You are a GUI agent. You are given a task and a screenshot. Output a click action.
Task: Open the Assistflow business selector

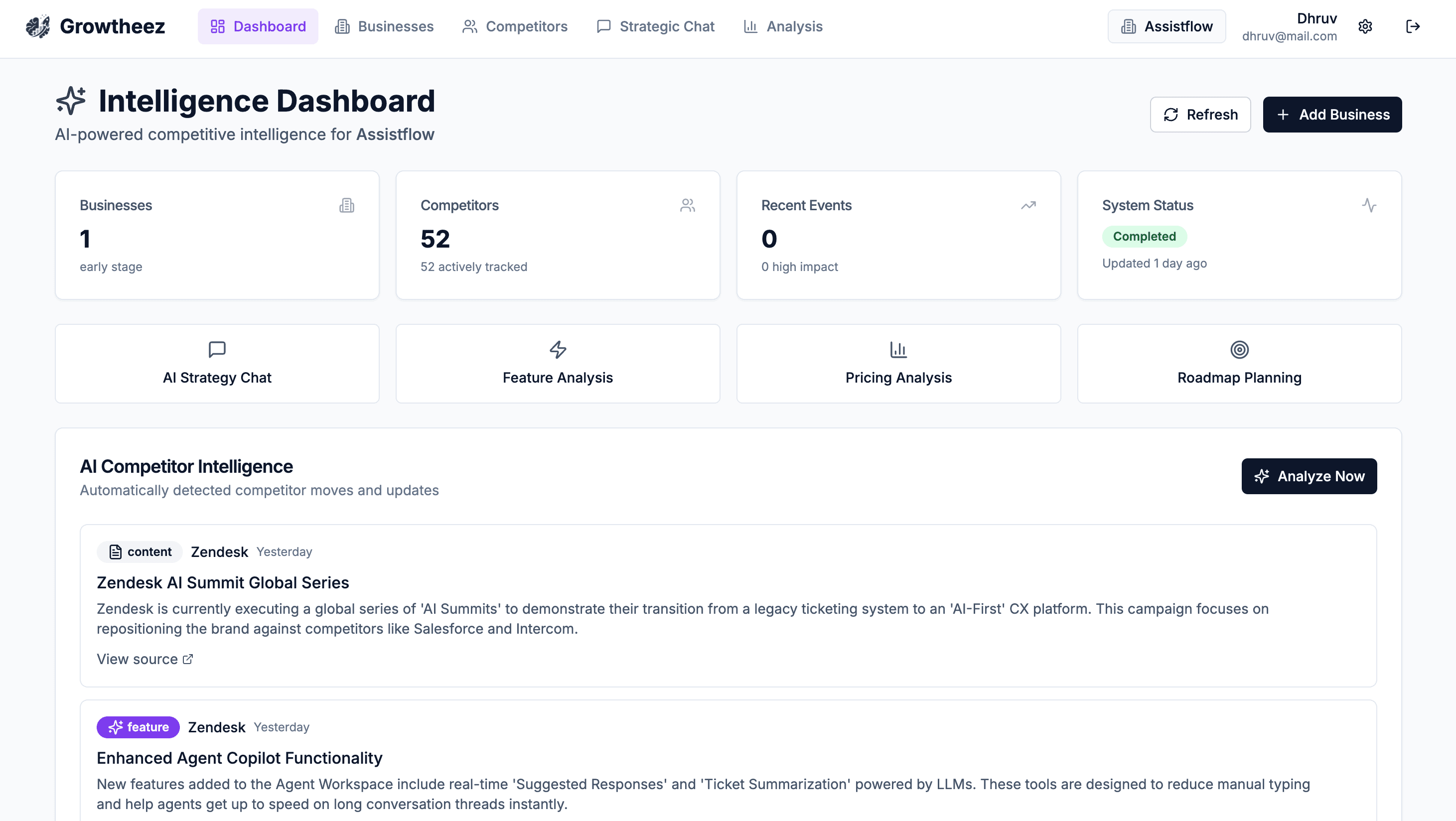[x=1166, y=26]
